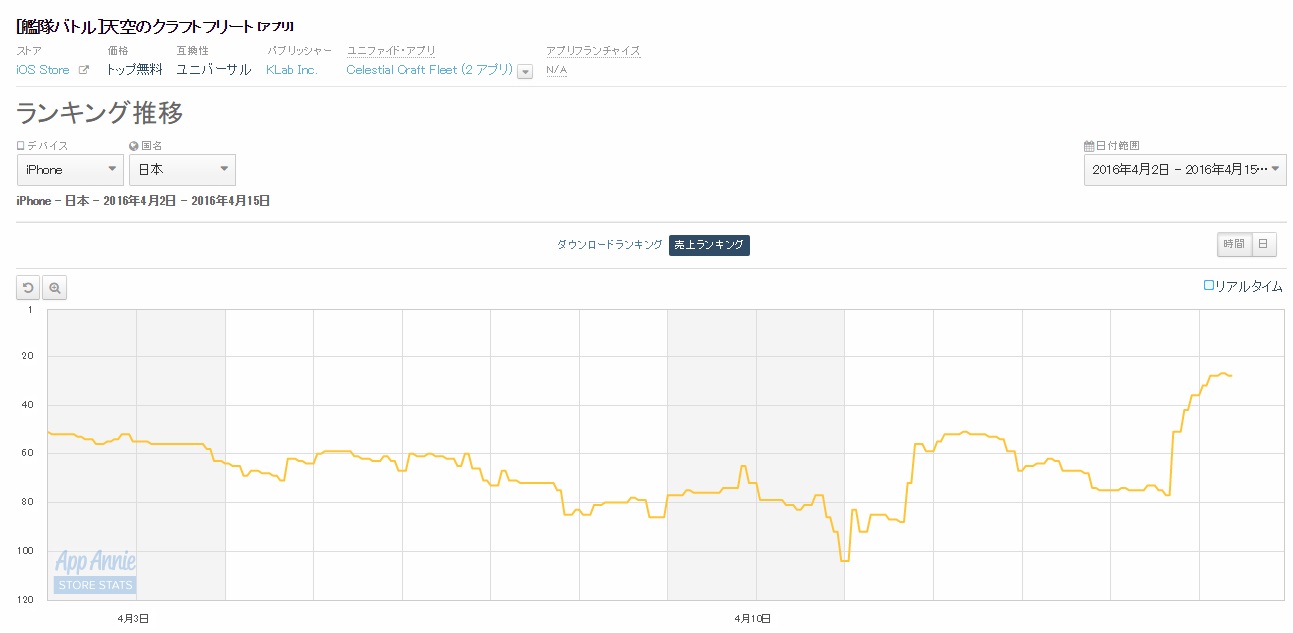
Task: Open the Celestial Craft Fleet (2 アプリ) link
Action: point(429,70)
